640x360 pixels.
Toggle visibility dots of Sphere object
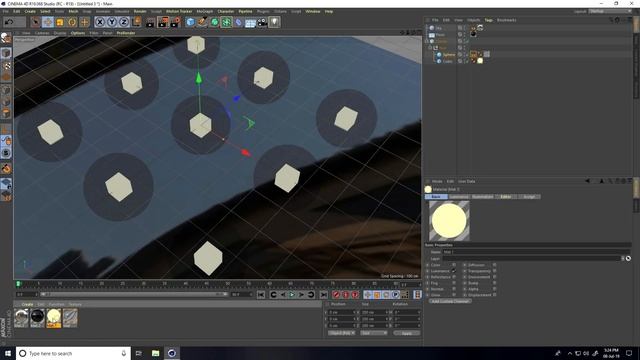(464, 54)
